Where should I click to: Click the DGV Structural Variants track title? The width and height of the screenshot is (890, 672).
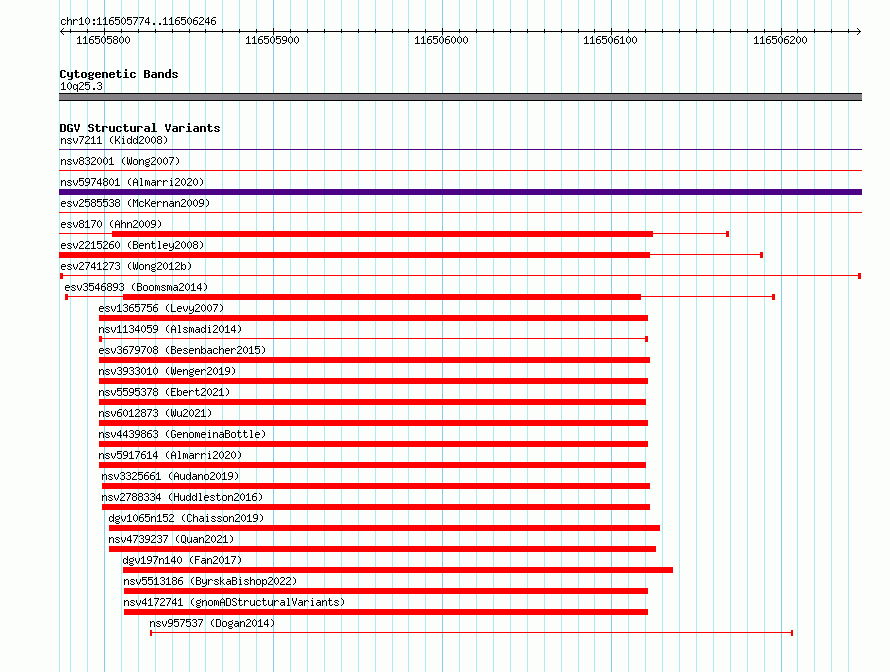click(x=140, y=128)
